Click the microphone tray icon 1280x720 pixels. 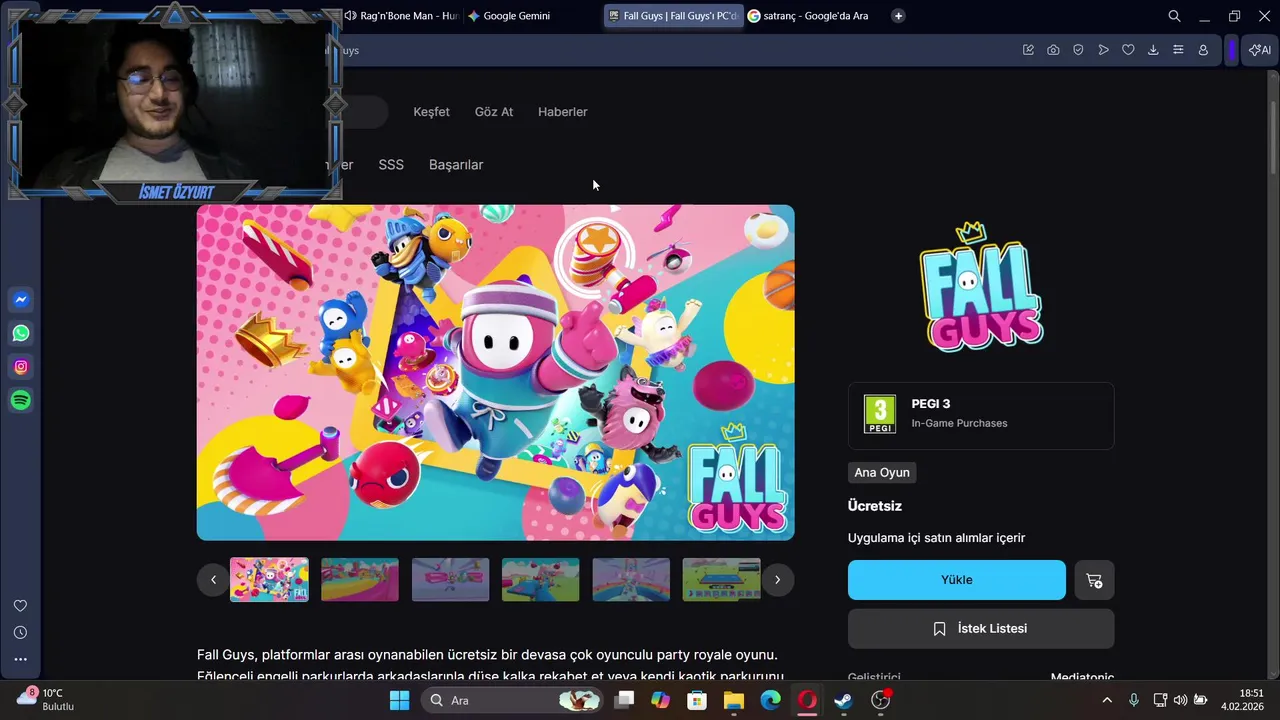click(1134, 700)
